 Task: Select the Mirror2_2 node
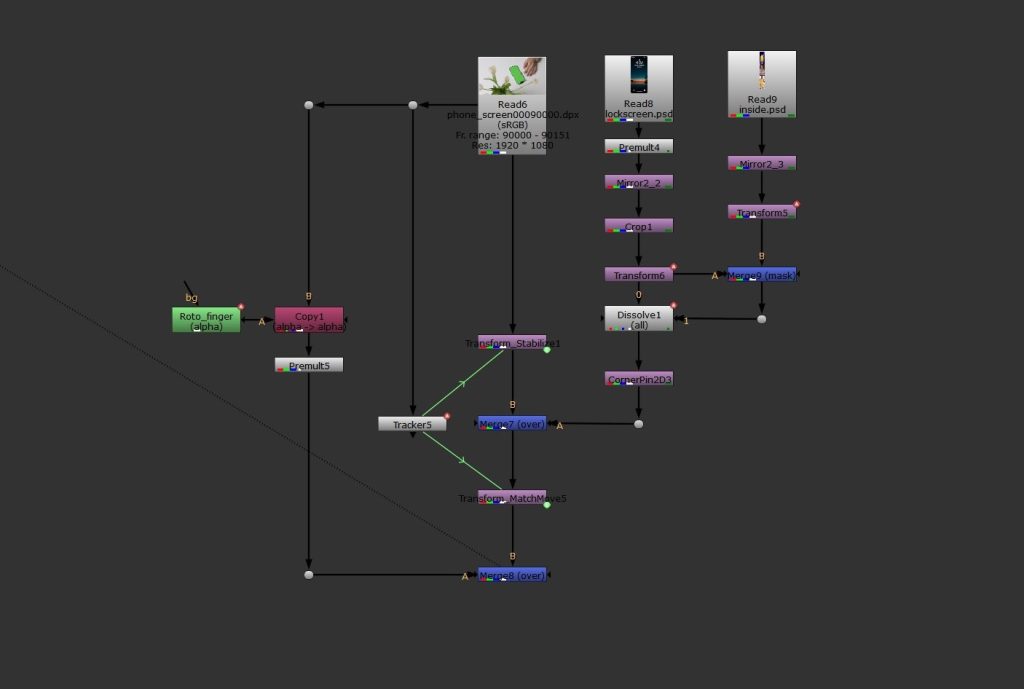pos(639,183)
